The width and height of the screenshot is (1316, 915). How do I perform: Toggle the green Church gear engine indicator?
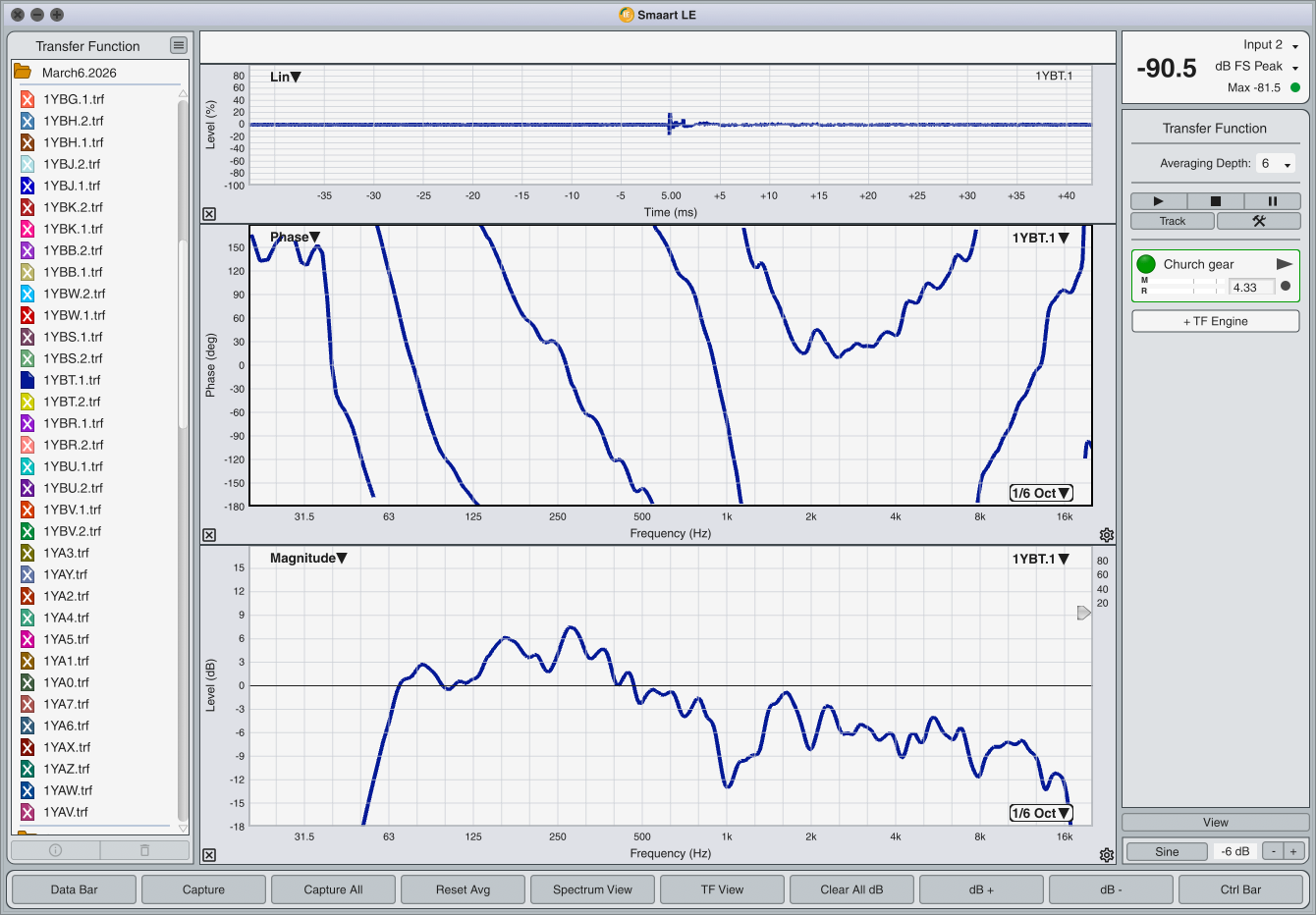[1146, 264]
